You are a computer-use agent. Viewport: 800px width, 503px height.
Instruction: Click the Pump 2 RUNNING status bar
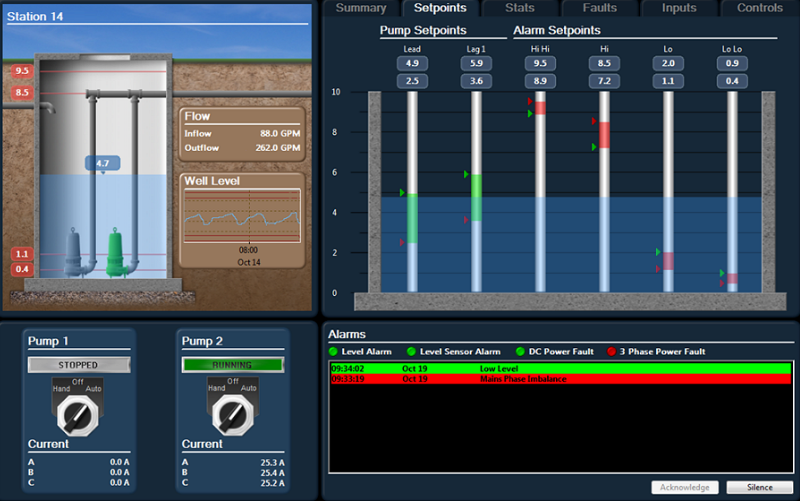coord(233,365)
